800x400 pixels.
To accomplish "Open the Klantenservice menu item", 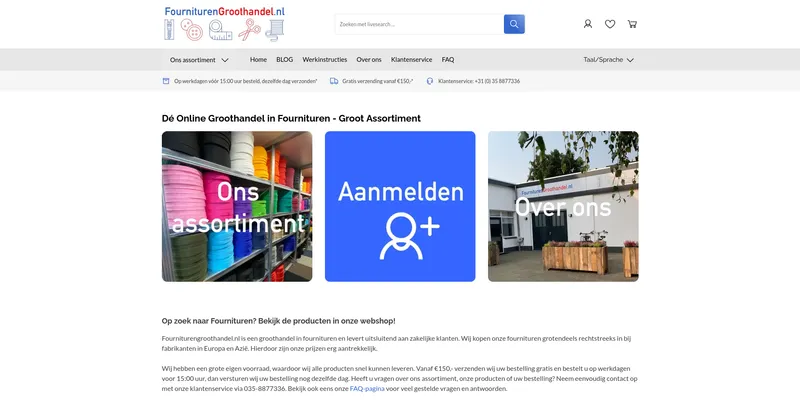I will (x=411, y=60).
